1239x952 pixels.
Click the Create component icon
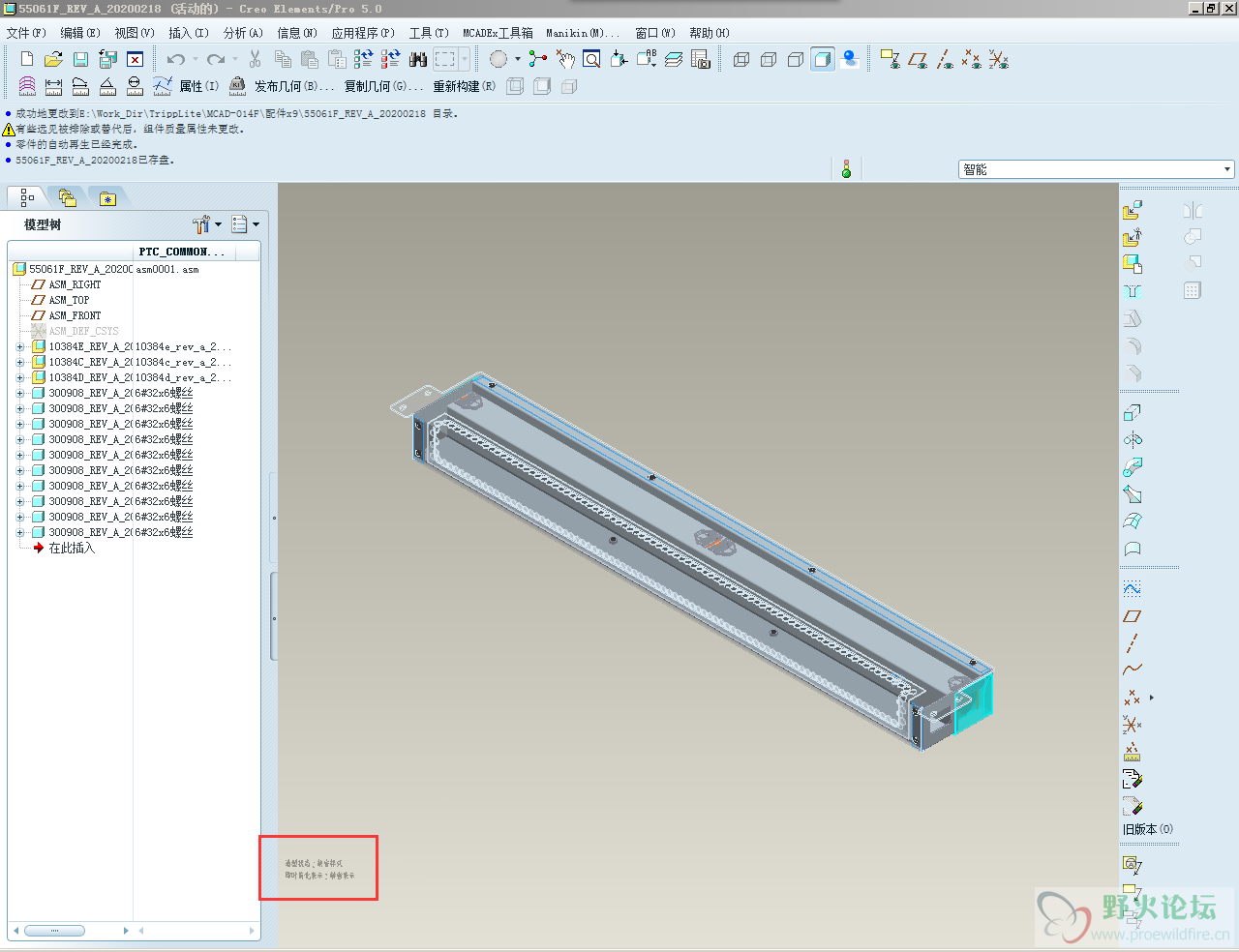point(1132,236)
